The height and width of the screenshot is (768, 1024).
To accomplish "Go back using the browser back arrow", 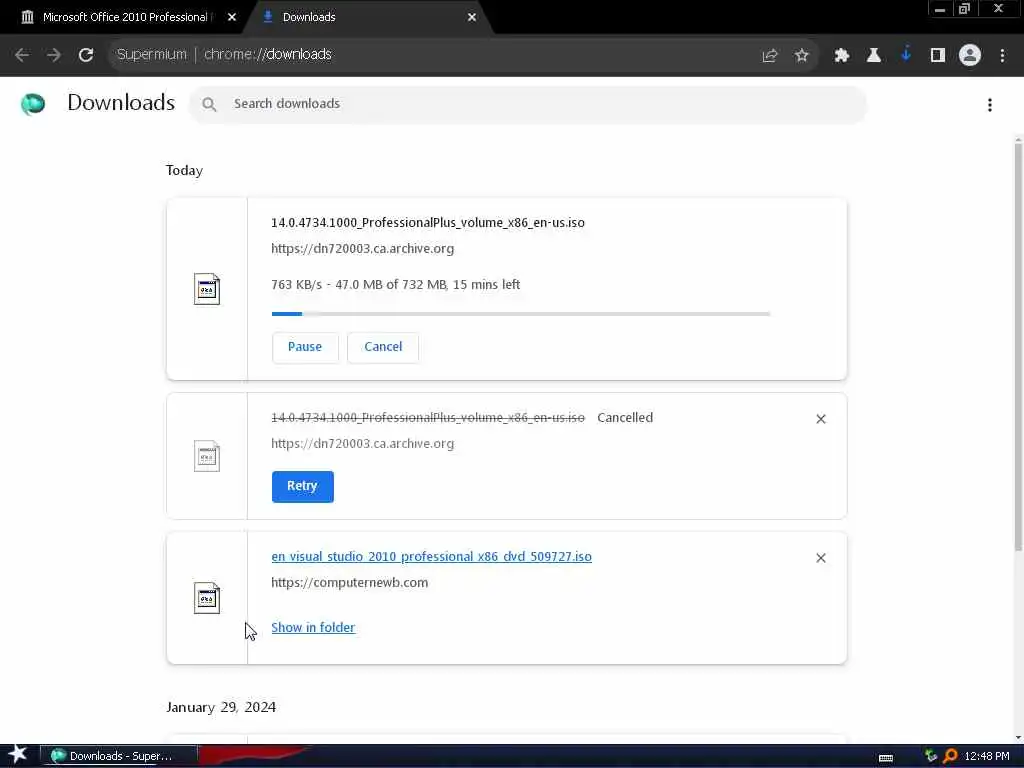I will point(22,55).
